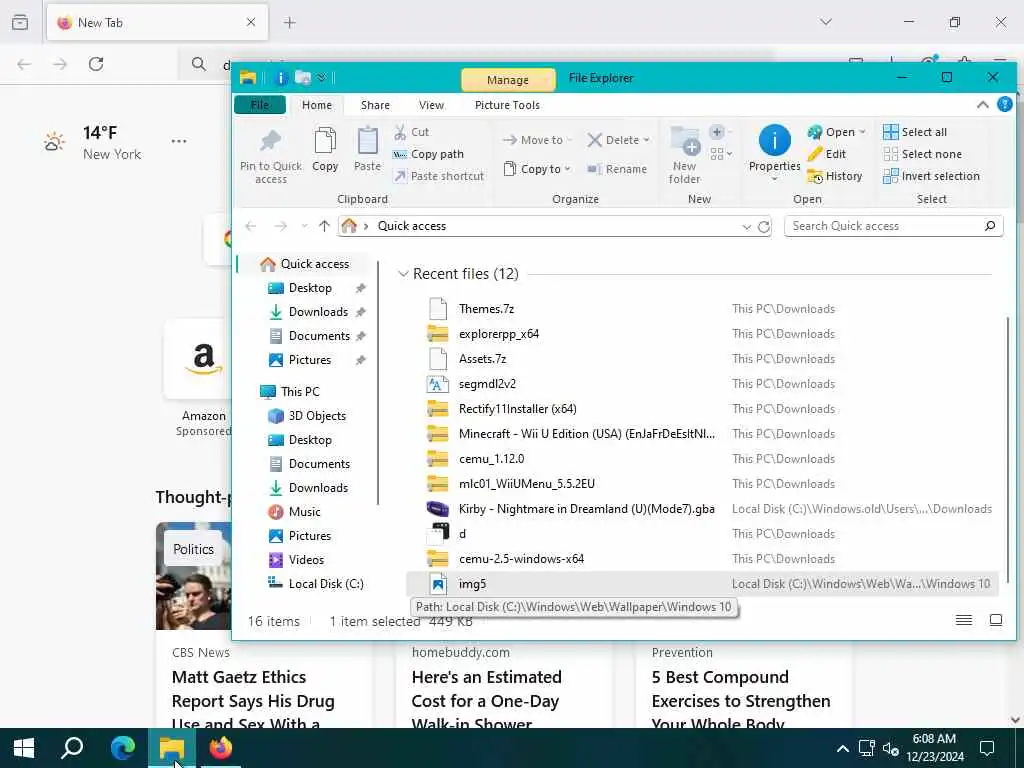Click taskbar Search magnifier
Image resolution: width=1024 pixels, height=768 pixels.
pyautogui.click(x=72, y=748)
